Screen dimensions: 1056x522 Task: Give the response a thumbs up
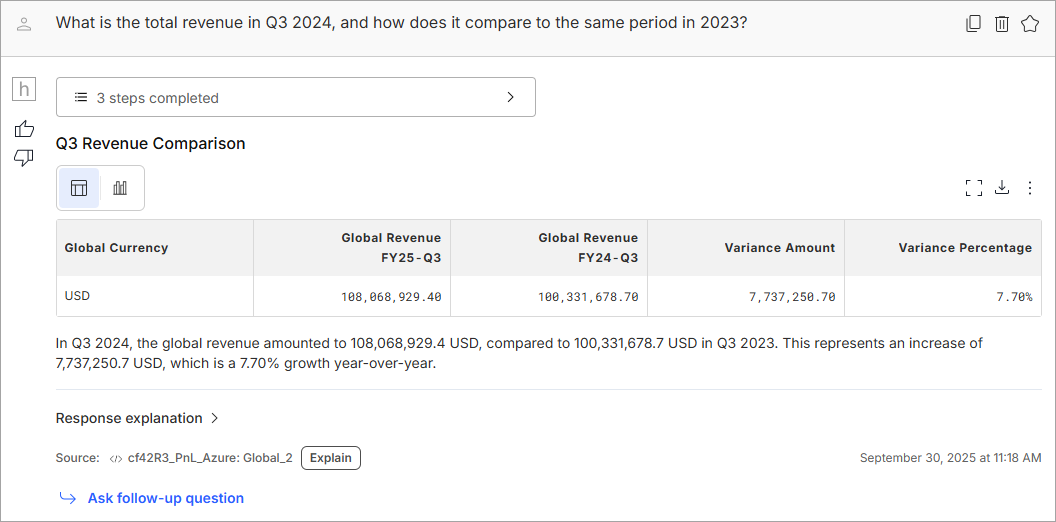pos(24,129)
